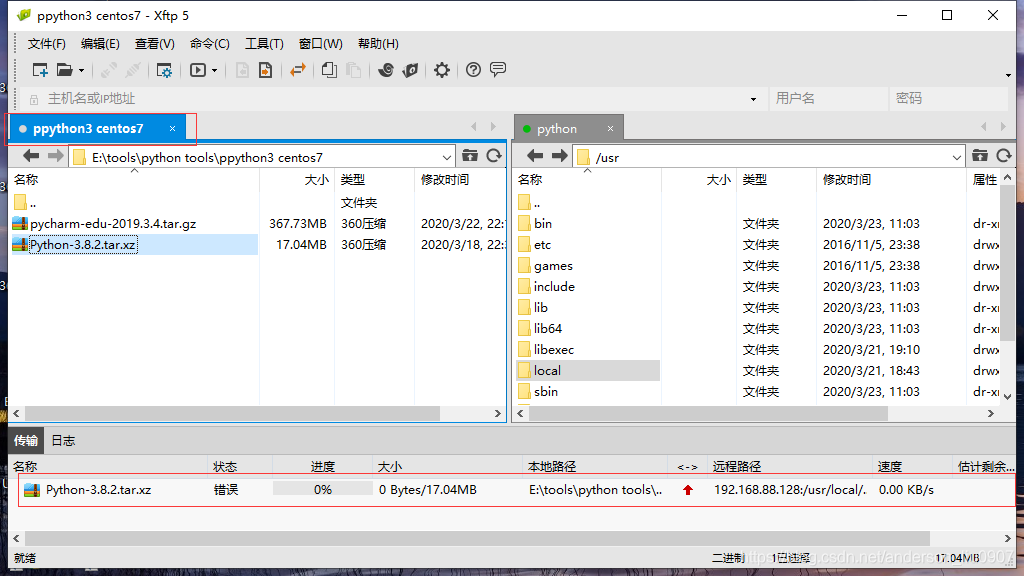Click the remote pane vertical scrollbar down arrow
Image resolution: width=1024 pixels, height=576 pixels.
1008,396
